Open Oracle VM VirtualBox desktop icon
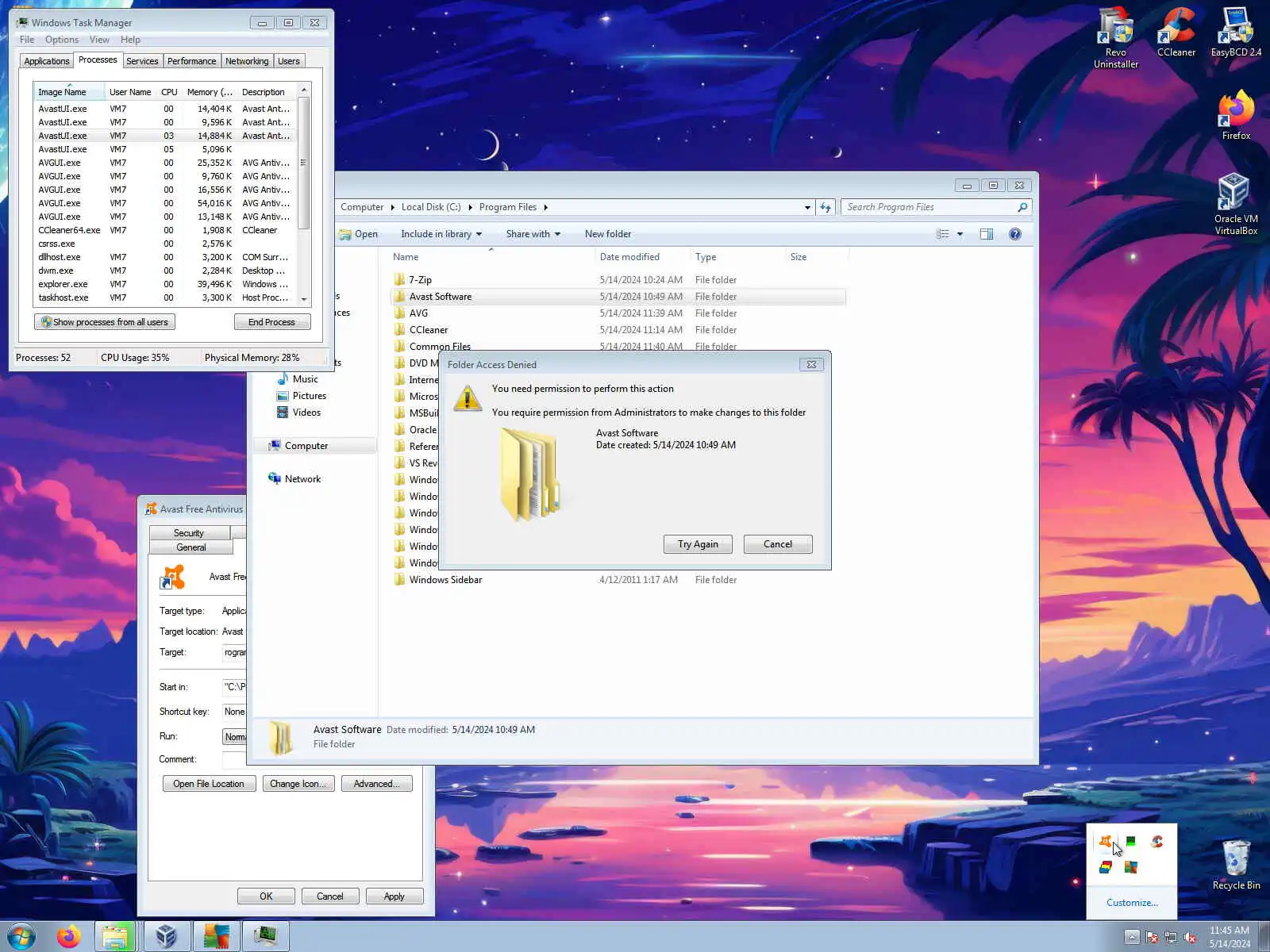The image size is (1270, 952). pos(1236,205)
